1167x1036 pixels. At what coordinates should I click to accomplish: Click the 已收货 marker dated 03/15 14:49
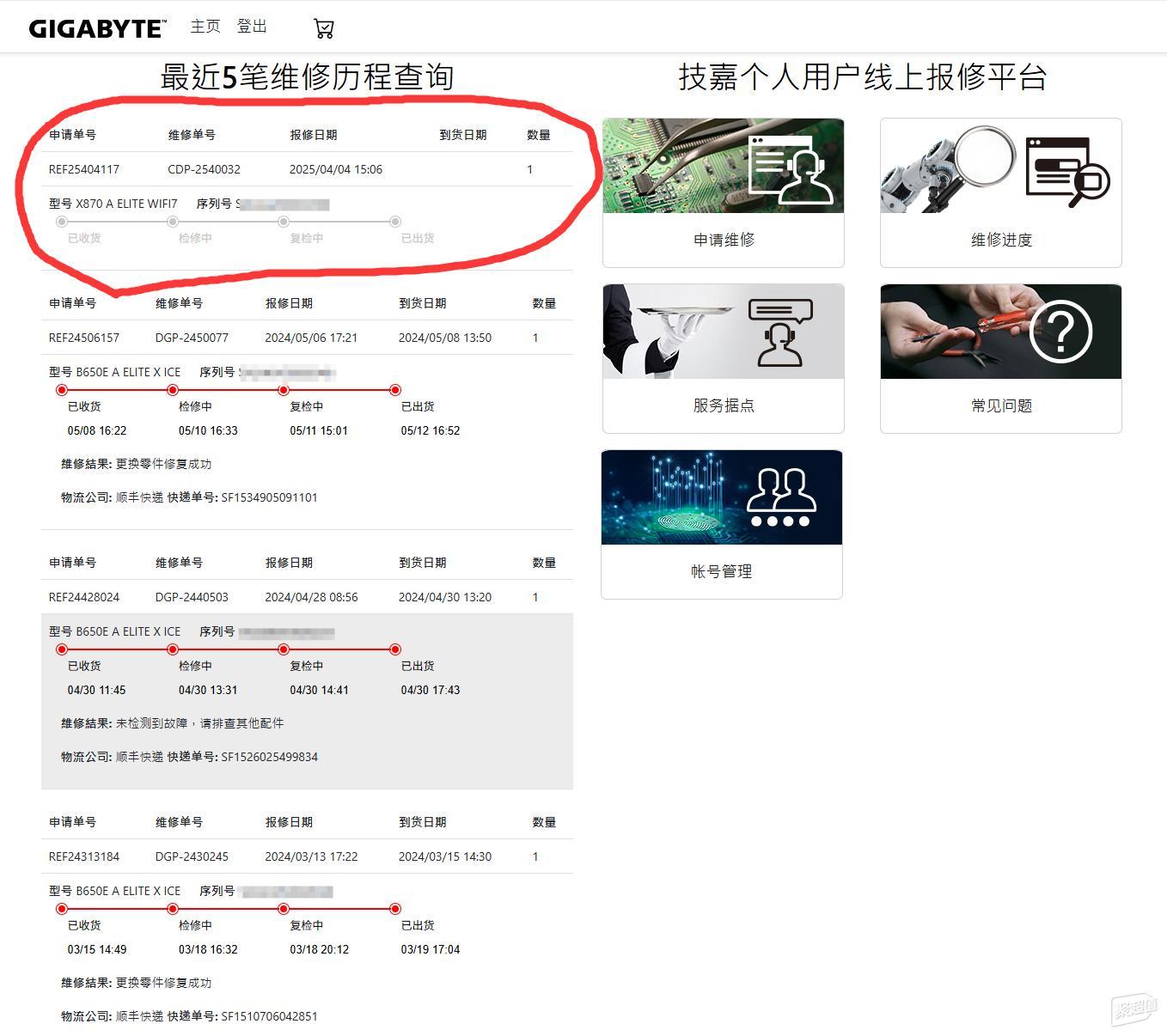point(62,909)
